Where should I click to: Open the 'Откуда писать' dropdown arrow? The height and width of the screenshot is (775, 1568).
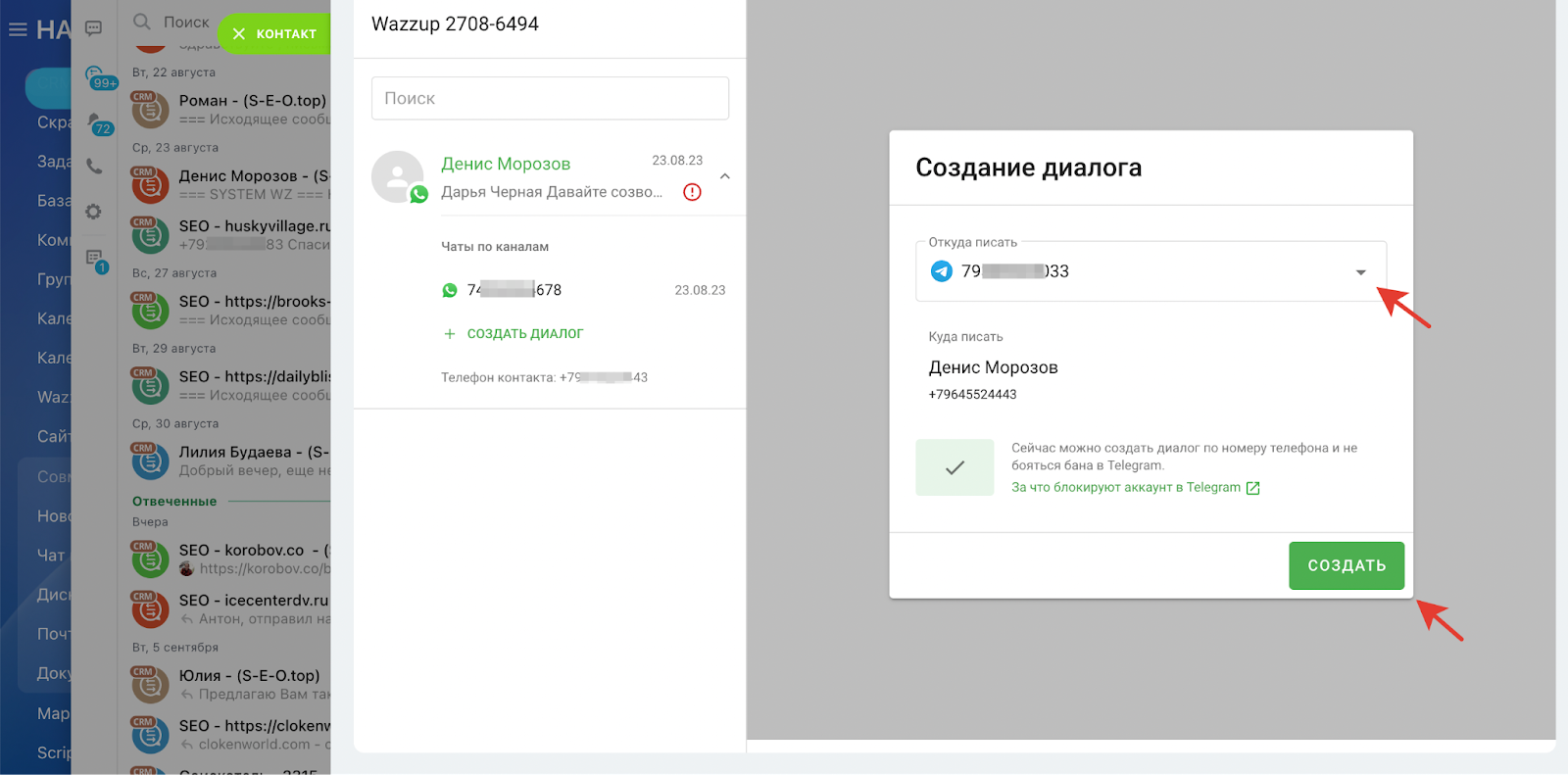pos(1360,272)
